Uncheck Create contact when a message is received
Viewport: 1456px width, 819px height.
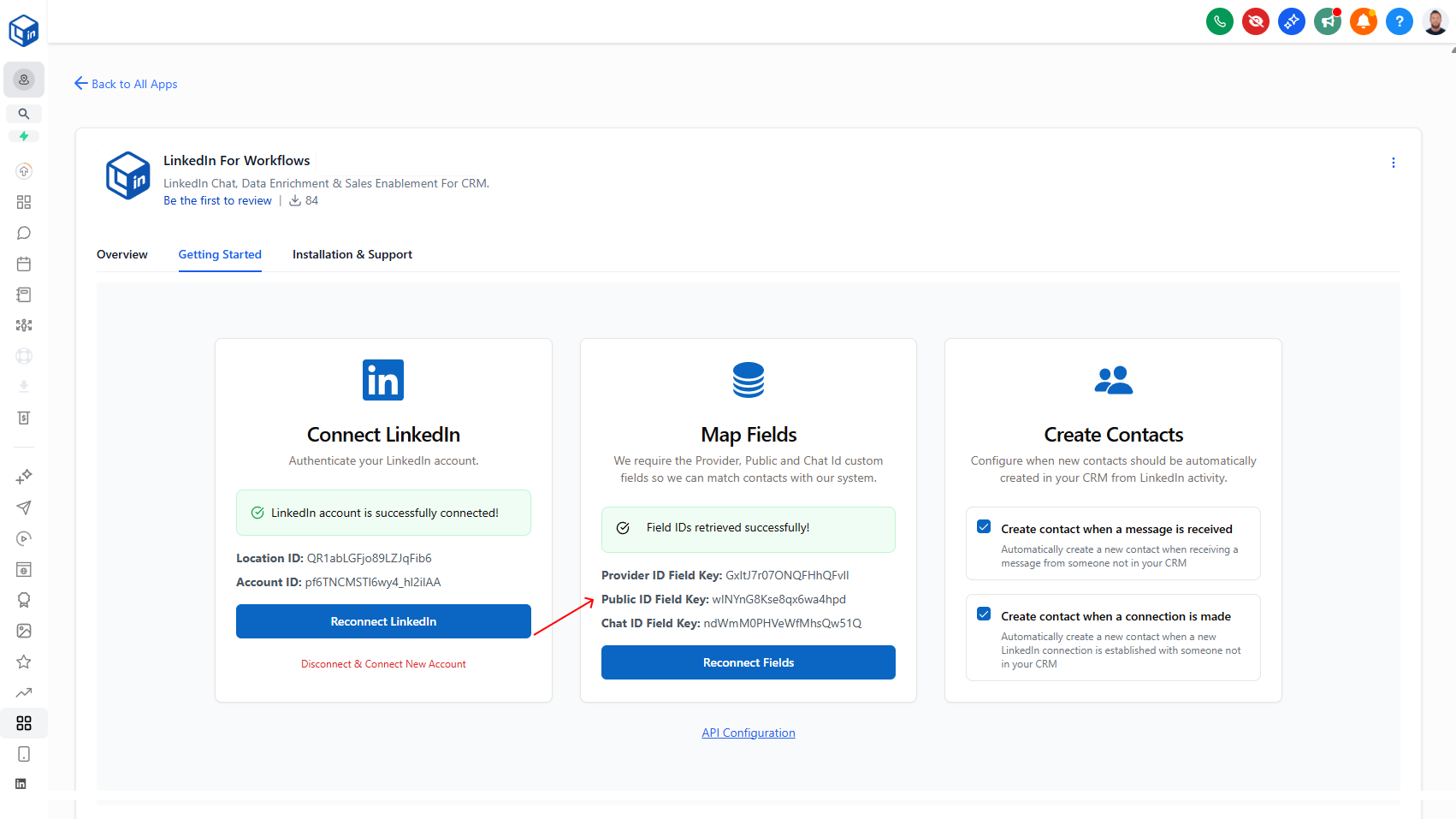point(983,526)
